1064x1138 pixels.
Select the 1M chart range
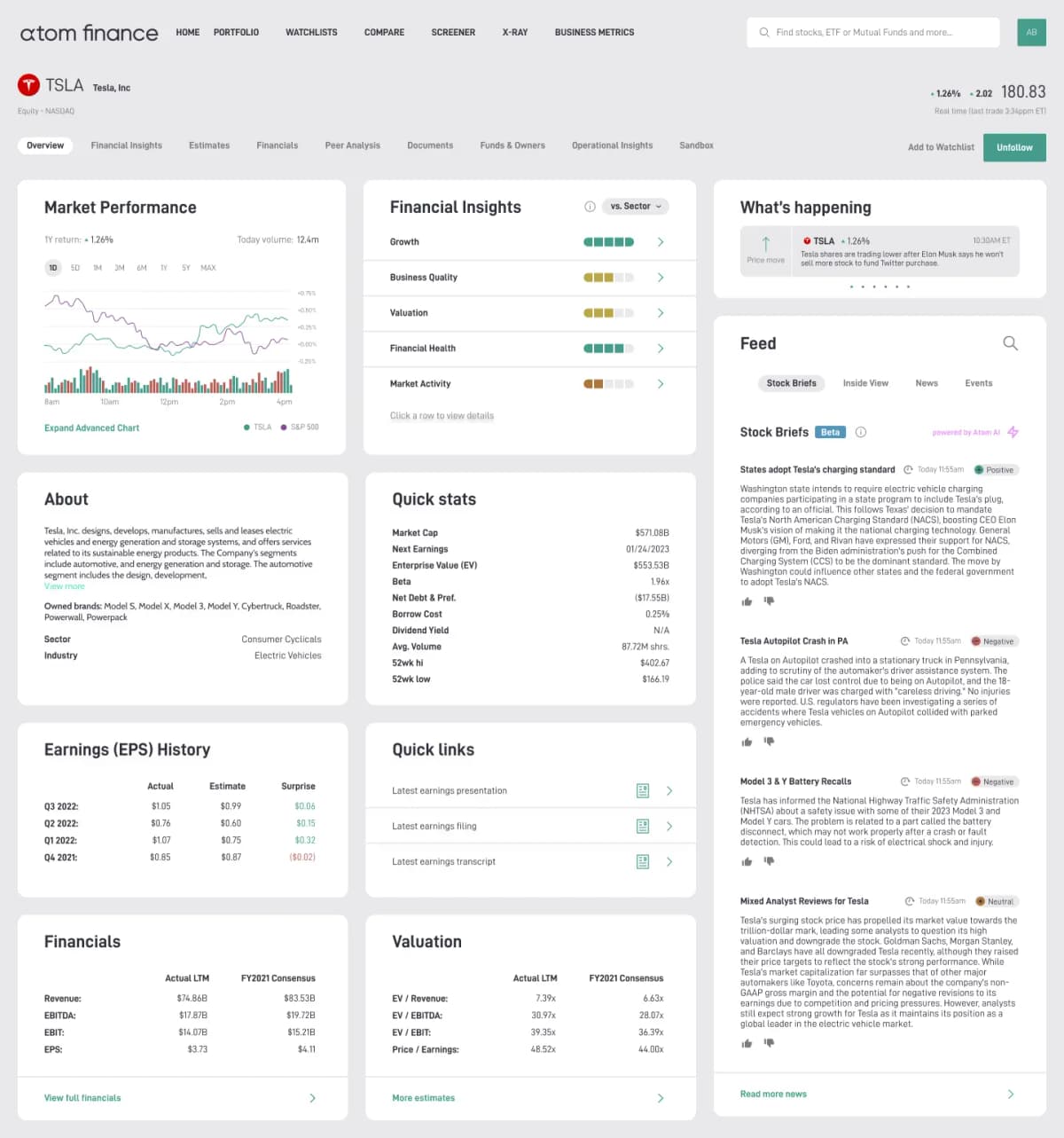click(98, 268)
